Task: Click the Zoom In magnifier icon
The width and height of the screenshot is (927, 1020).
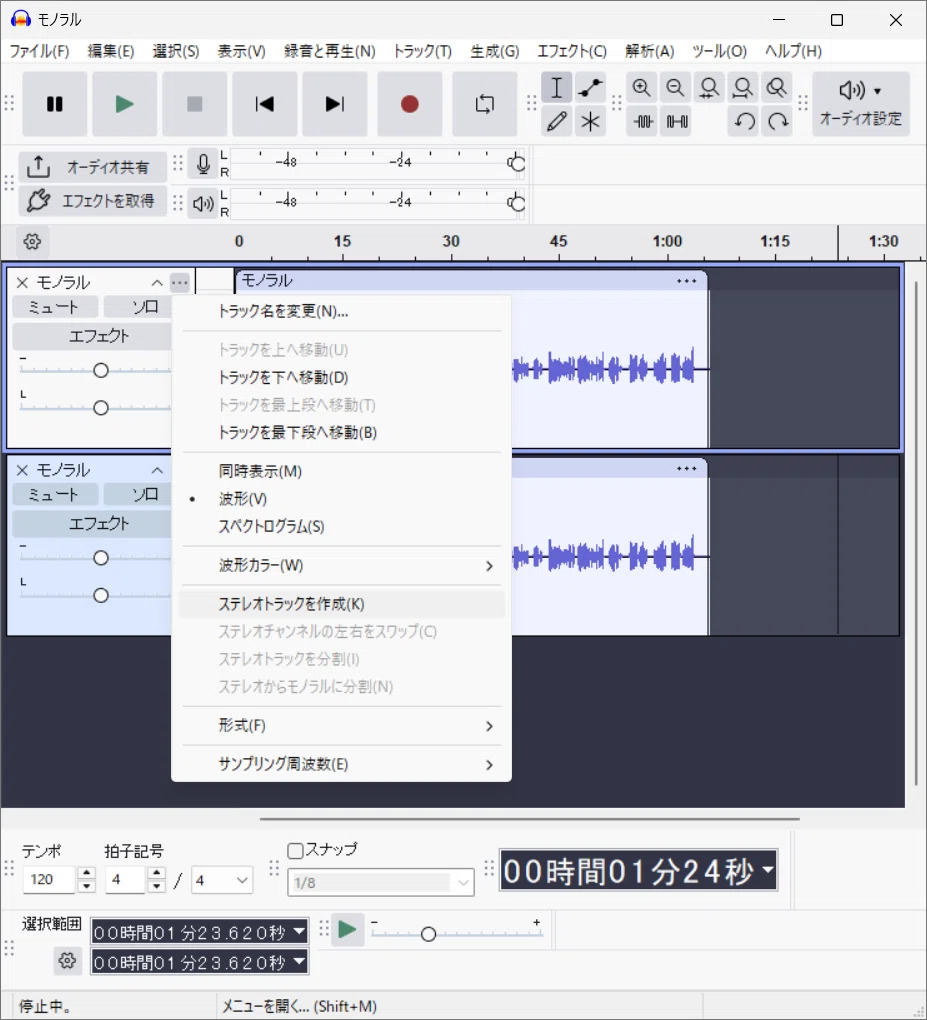Action: (641, 88)
